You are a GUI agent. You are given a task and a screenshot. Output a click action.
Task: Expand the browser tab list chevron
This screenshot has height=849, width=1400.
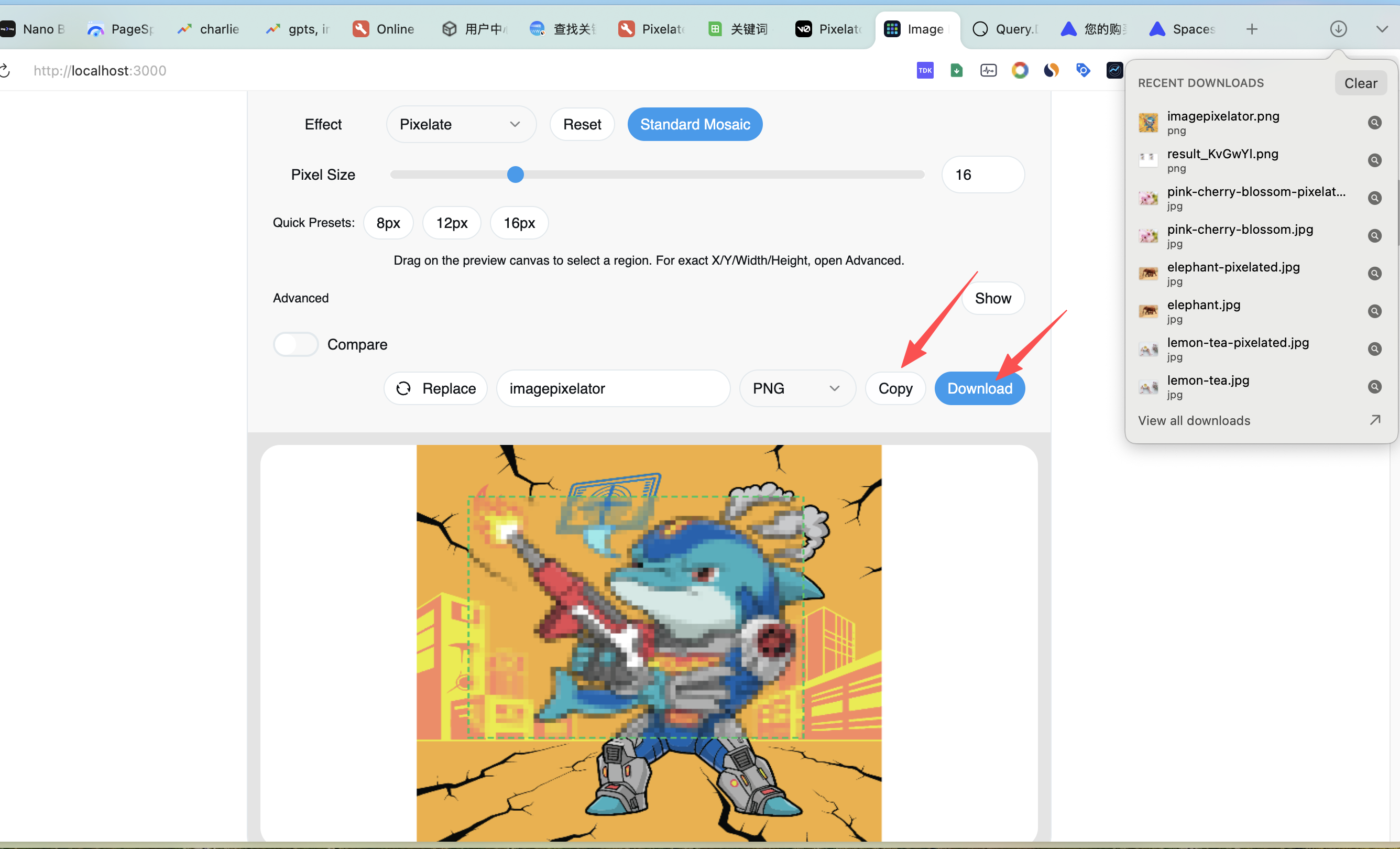pos(1382,29)
